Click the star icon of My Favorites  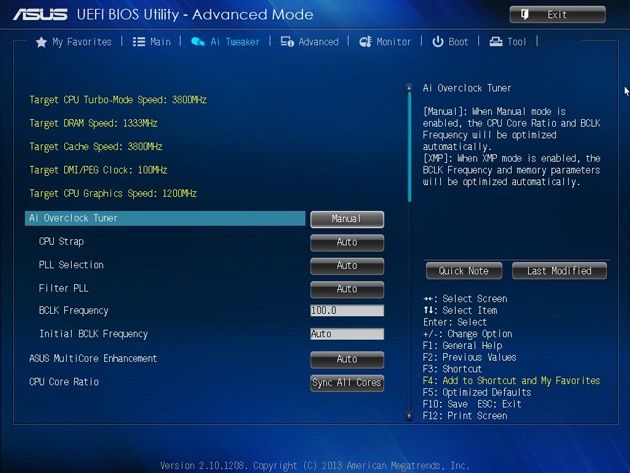pos(41,42)
